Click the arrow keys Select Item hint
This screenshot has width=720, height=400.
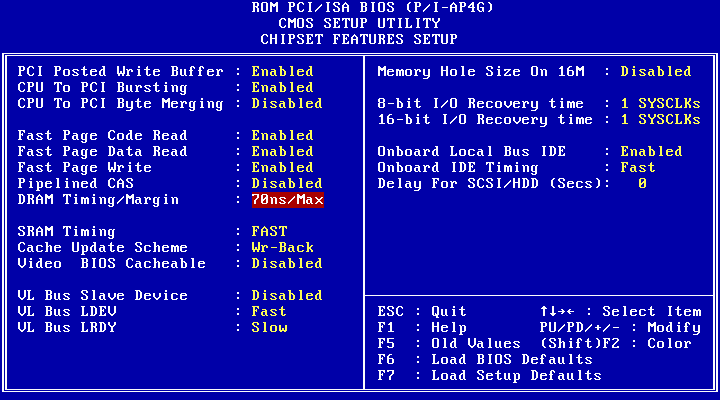[620, 311]
